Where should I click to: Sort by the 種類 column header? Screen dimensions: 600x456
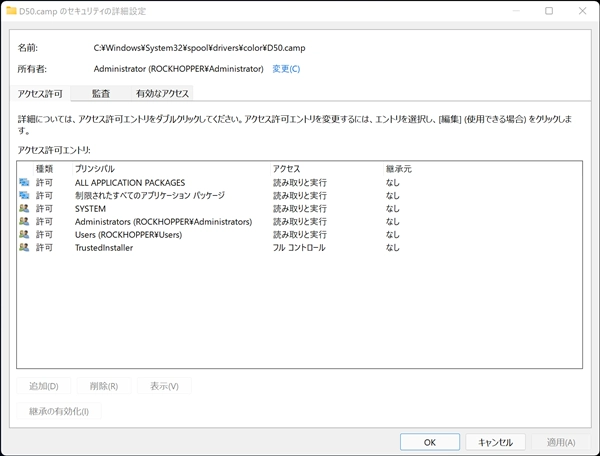click(52, 169)
